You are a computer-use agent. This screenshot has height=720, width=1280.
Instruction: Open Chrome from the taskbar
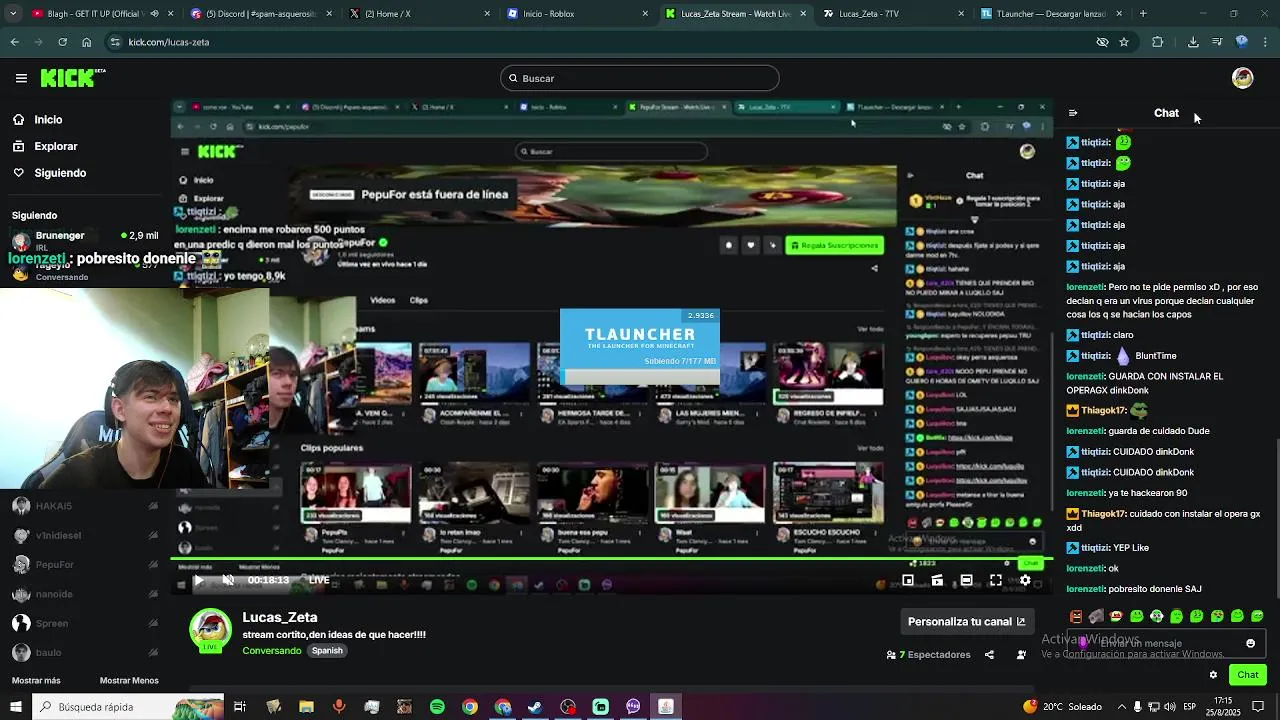[x=470, y=707]
